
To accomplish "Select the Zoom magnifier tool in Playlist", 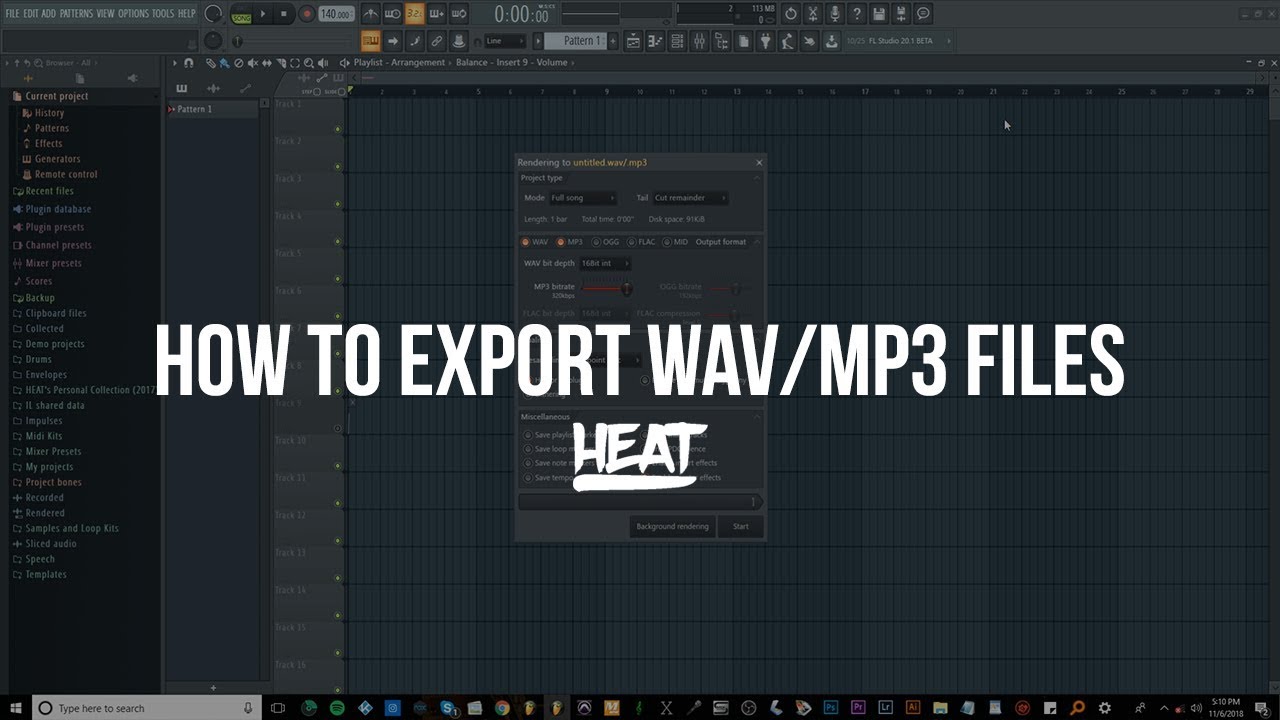I will coord(309,63).
